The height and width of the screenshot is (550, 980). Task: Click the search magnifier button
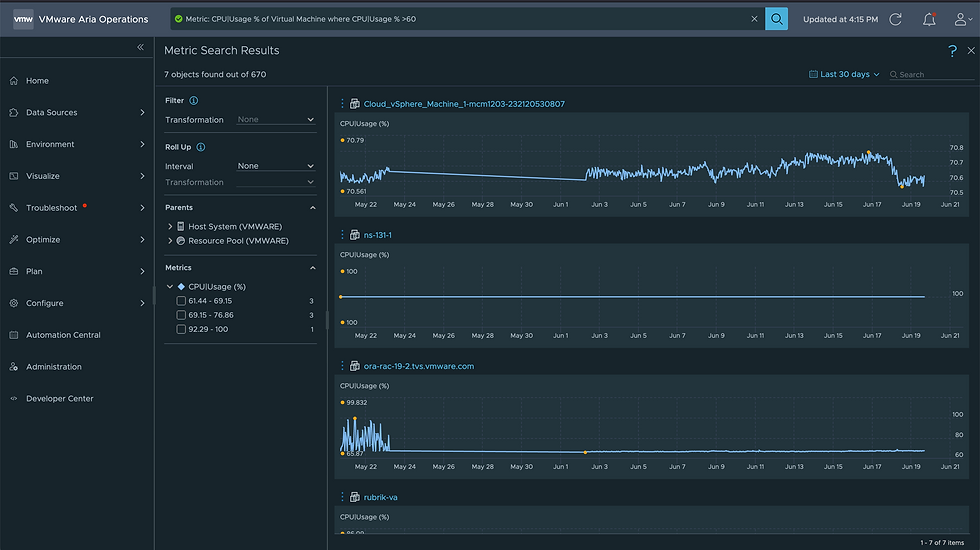776,19
